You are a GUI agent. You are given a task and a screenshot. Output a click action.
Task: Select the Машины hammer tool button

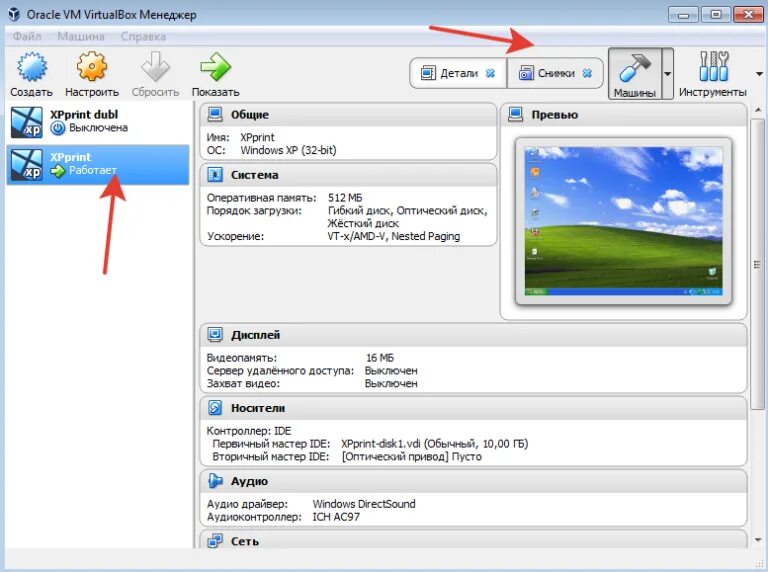[x=635, y=73]
